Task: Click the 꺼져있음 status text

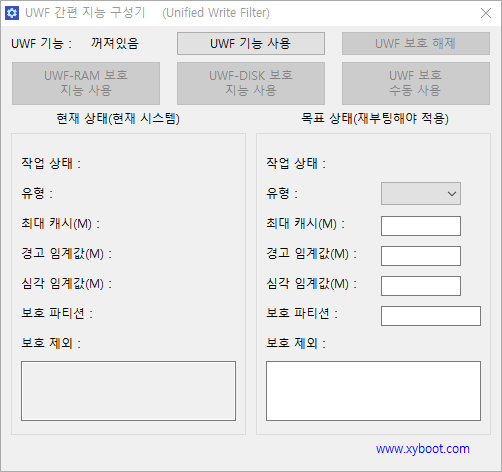Action: 115,43
